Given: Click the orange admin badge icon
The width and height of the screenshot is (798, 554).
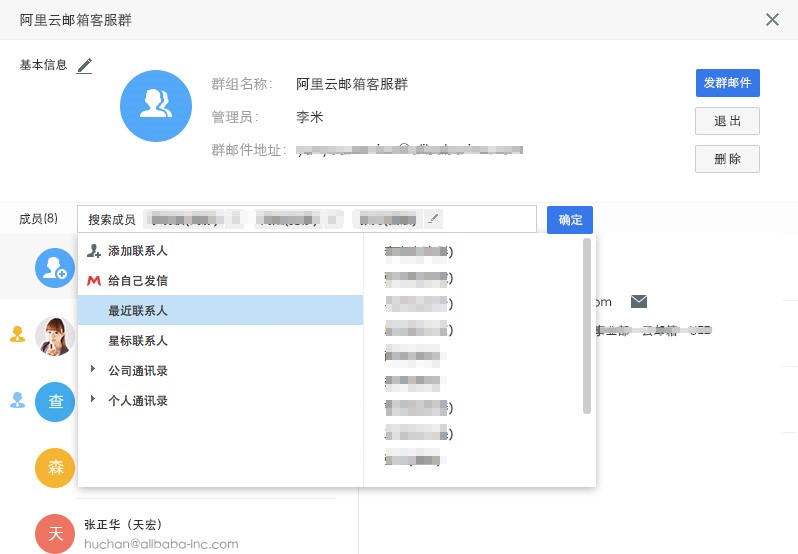Looking at the screenshot, I should coord(17,334).
